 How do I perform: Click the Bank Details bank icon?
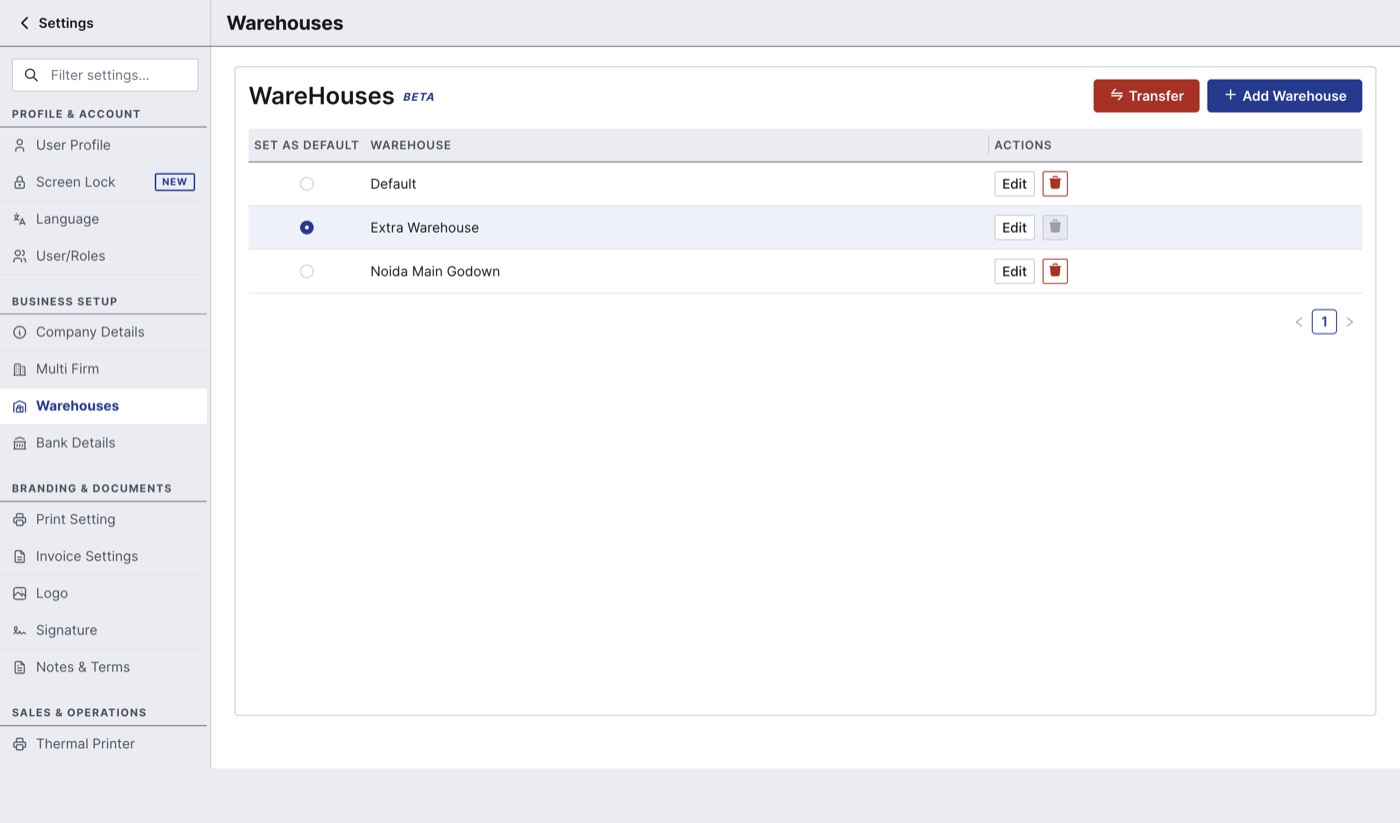pyautogui.click(x=19, y=443)
